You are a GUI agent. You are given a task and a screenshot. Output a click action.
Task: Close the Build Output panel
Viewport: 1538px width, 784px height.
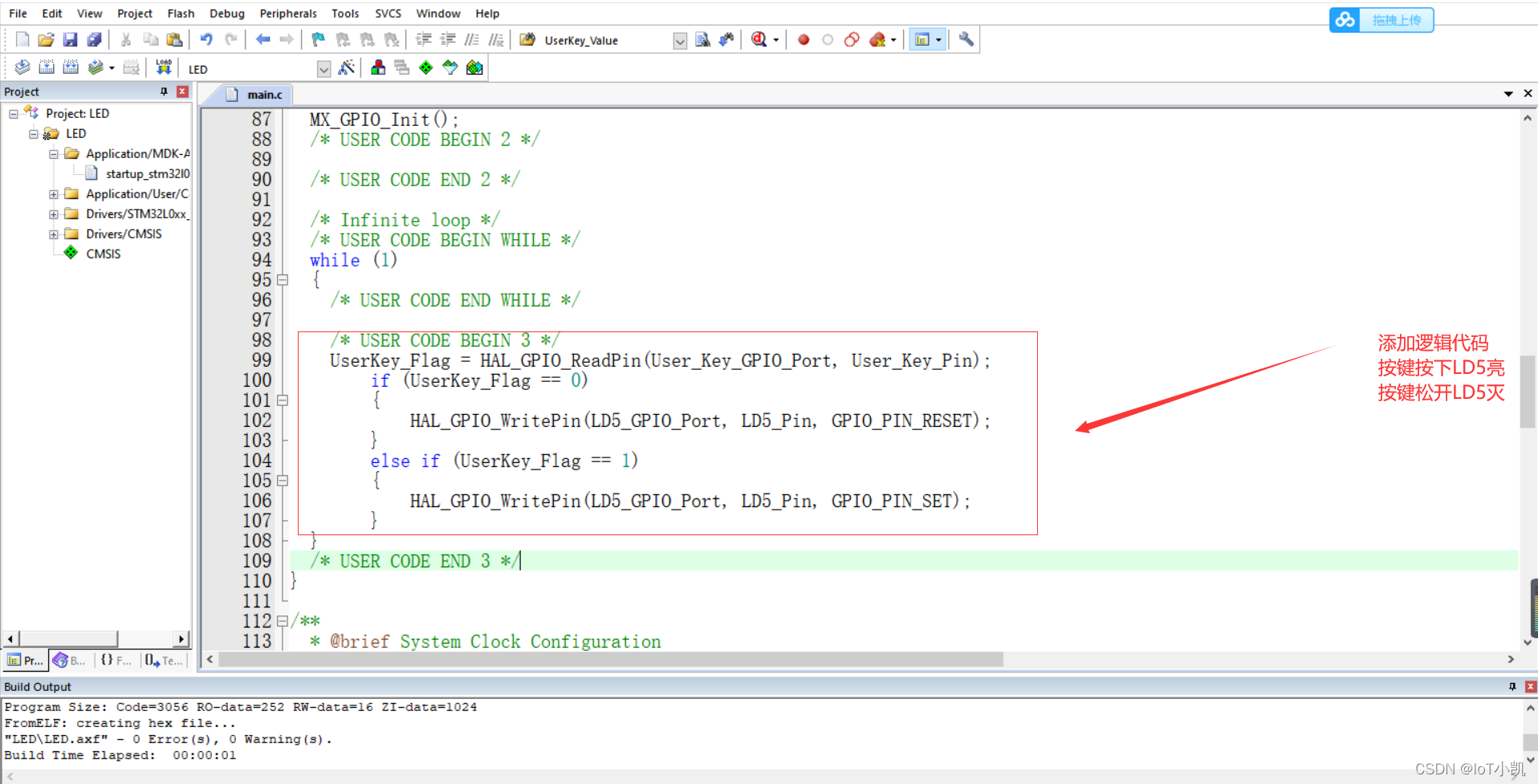(1530, 687)
